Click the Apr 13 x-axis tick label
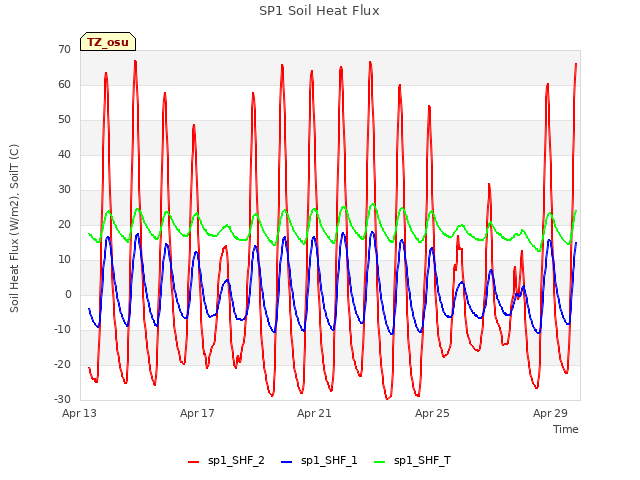The image size is (640, 480). click(x=79, y=413)
